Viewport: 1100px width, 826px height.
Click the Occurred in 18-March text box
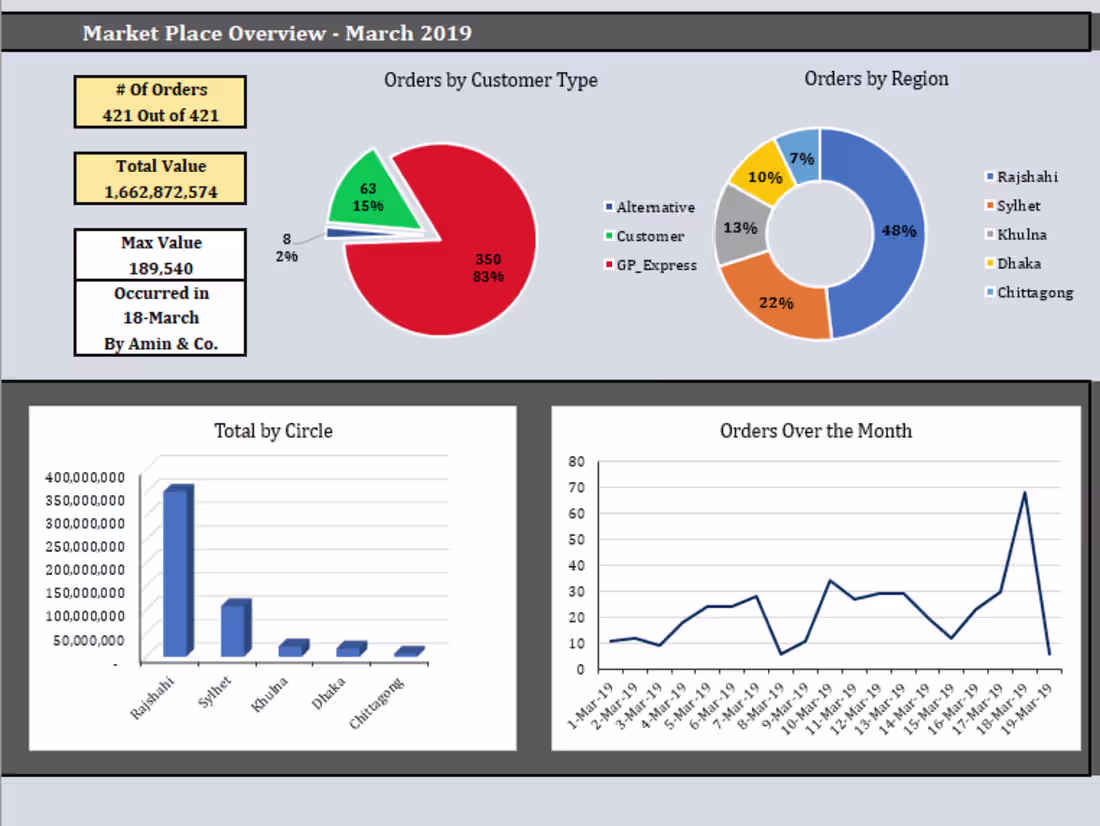click(161, 318)
